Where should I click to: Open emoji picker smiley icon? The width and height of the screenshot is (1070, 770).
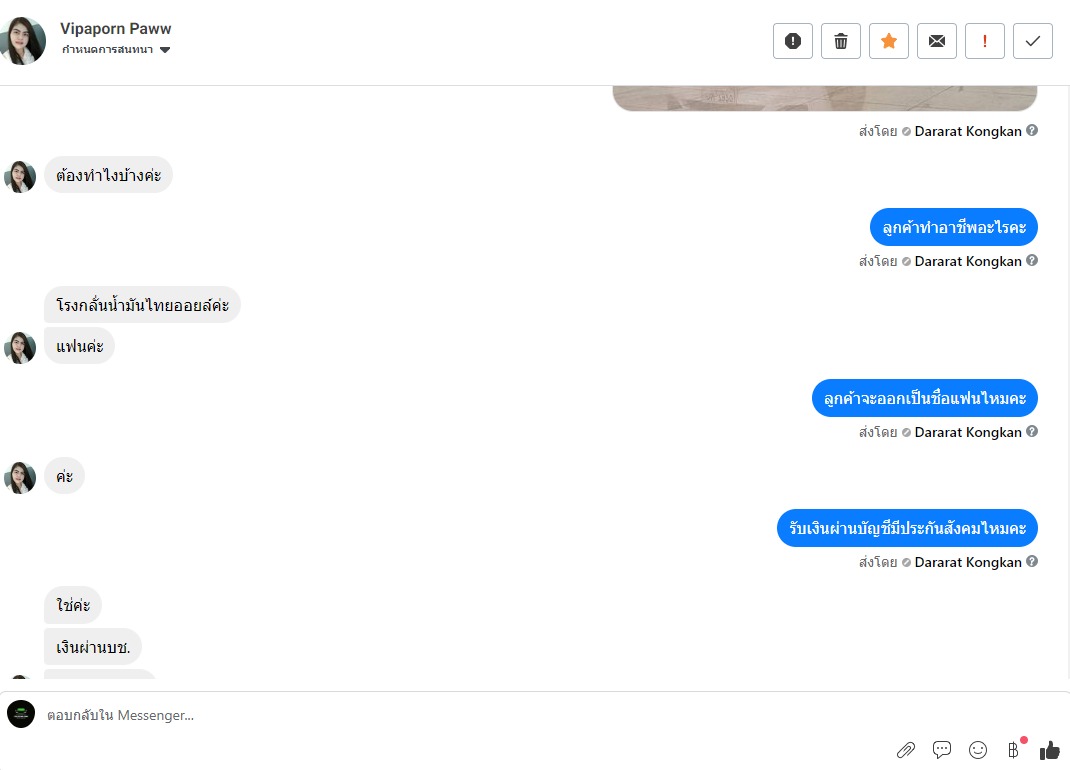978,750
